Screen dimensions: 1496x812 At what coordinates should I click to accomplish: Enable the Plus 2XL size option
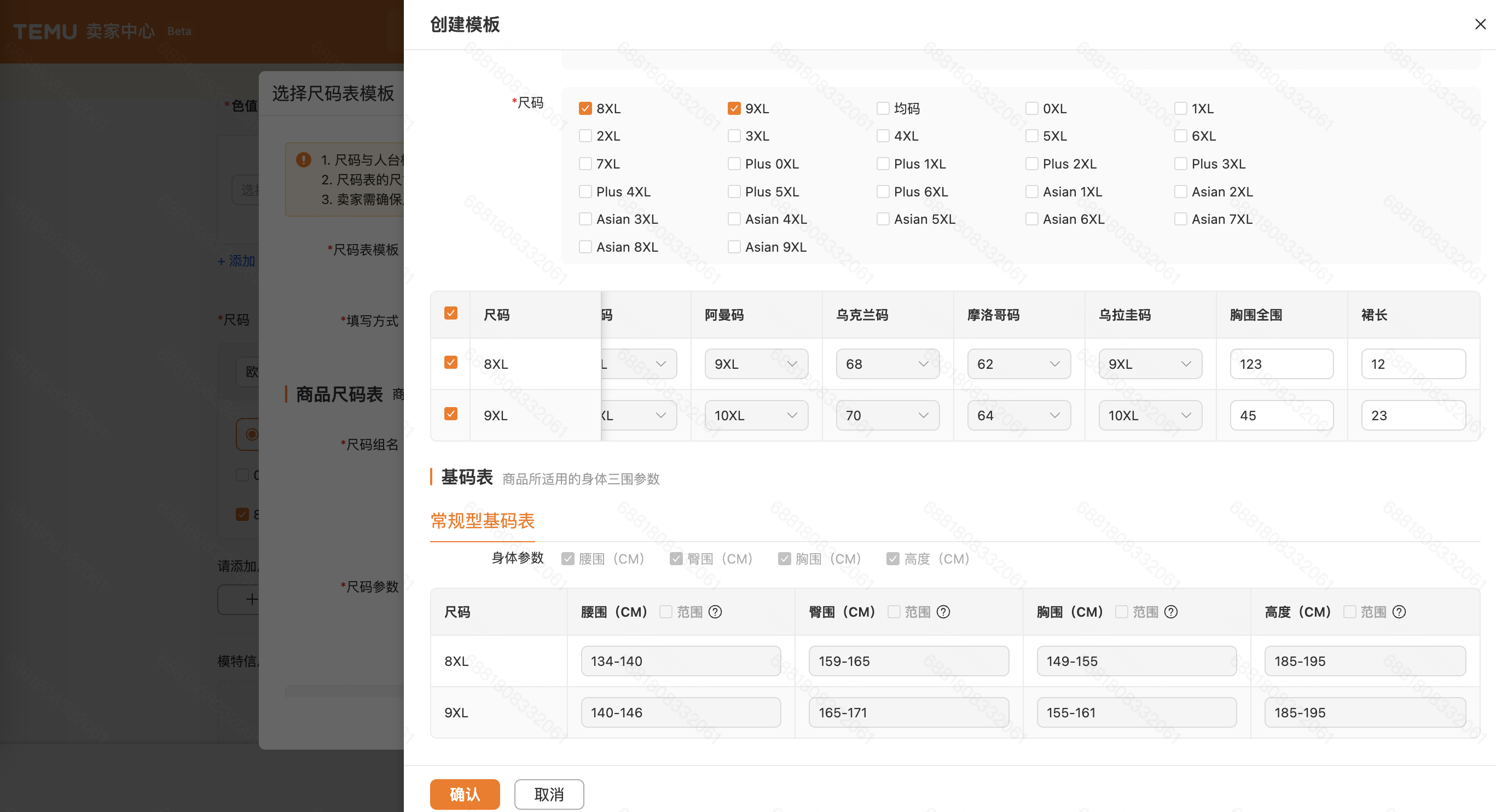click(x=1031, y=163)
